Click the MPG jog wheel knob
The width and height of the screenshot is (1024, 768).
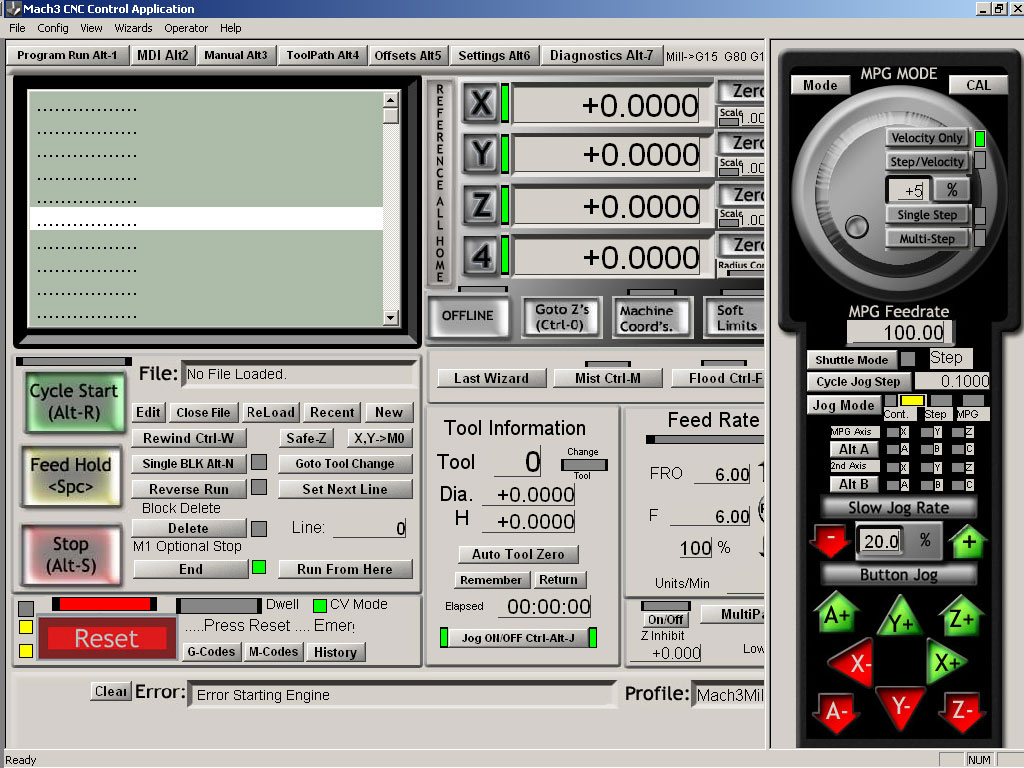[x=856, y=227]
